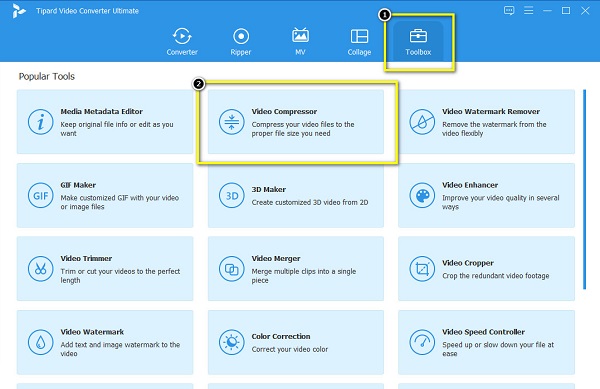600x389 pixels.
Task: Go to the Collage tab
Action: [x=359, y=41]
